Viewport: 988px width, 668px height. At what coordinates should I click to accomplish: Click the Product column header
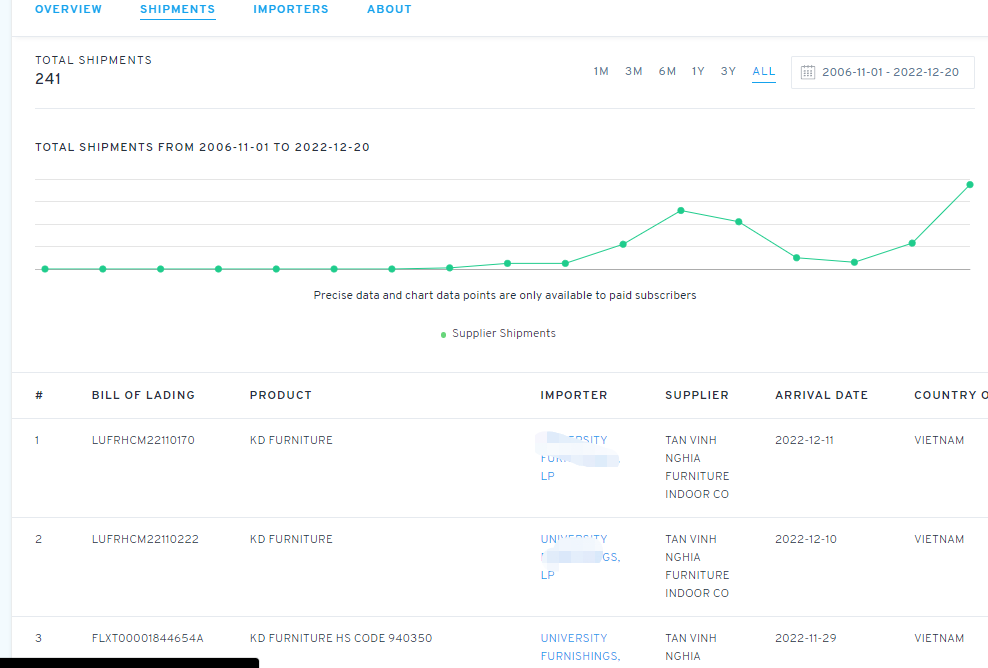[280, 395]
